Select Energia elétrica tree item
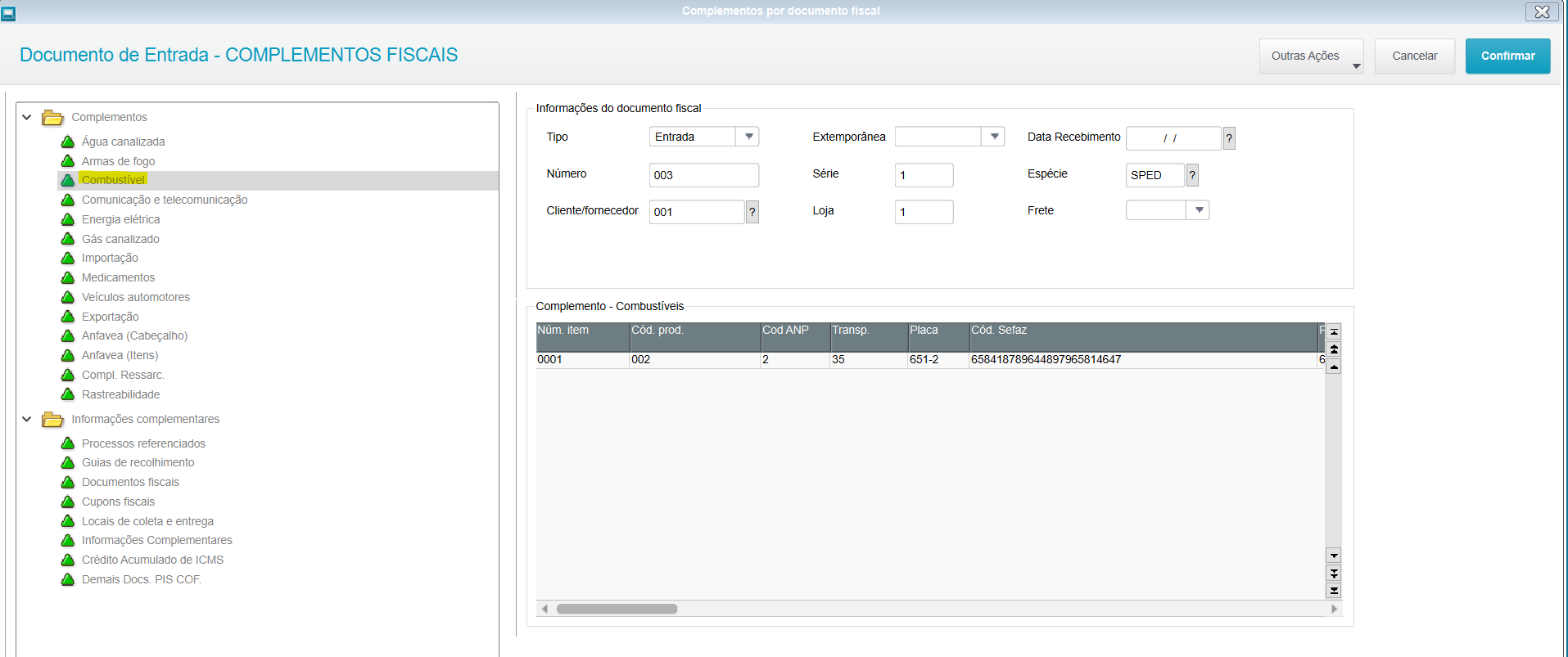 120,219
